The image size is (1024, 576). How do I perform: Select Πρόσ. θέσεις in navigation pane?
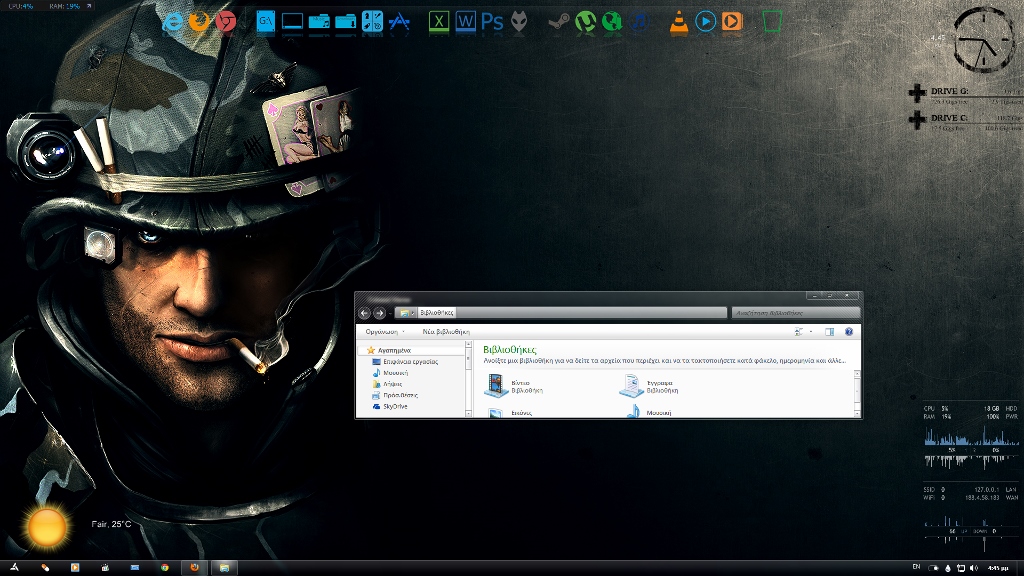[x=400, y=395]
